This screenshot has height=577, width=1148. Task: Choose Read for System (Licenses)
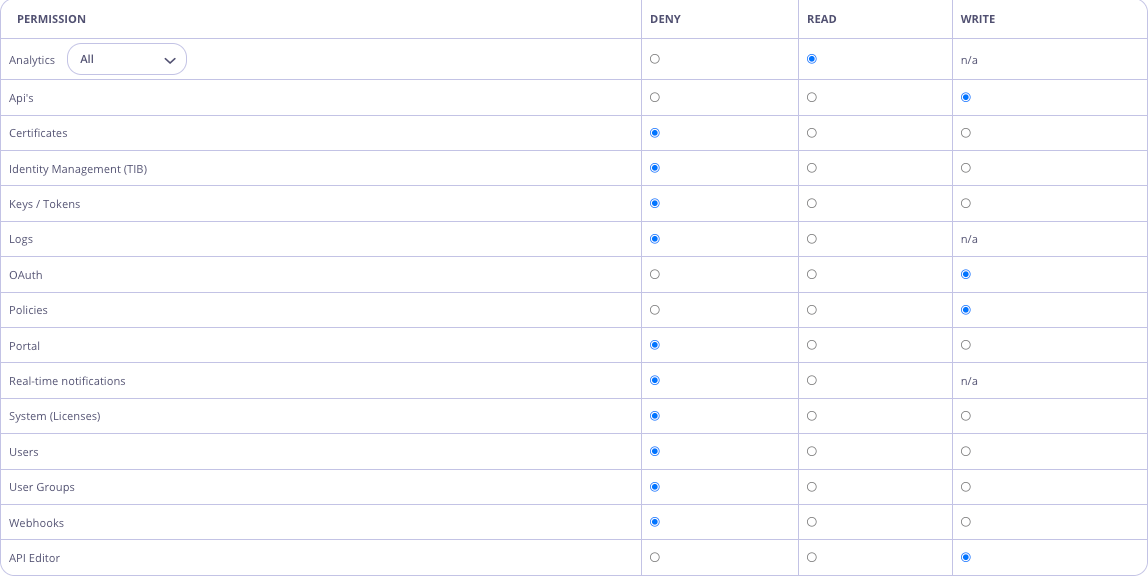pyautogui.click(x=811, y=416)
